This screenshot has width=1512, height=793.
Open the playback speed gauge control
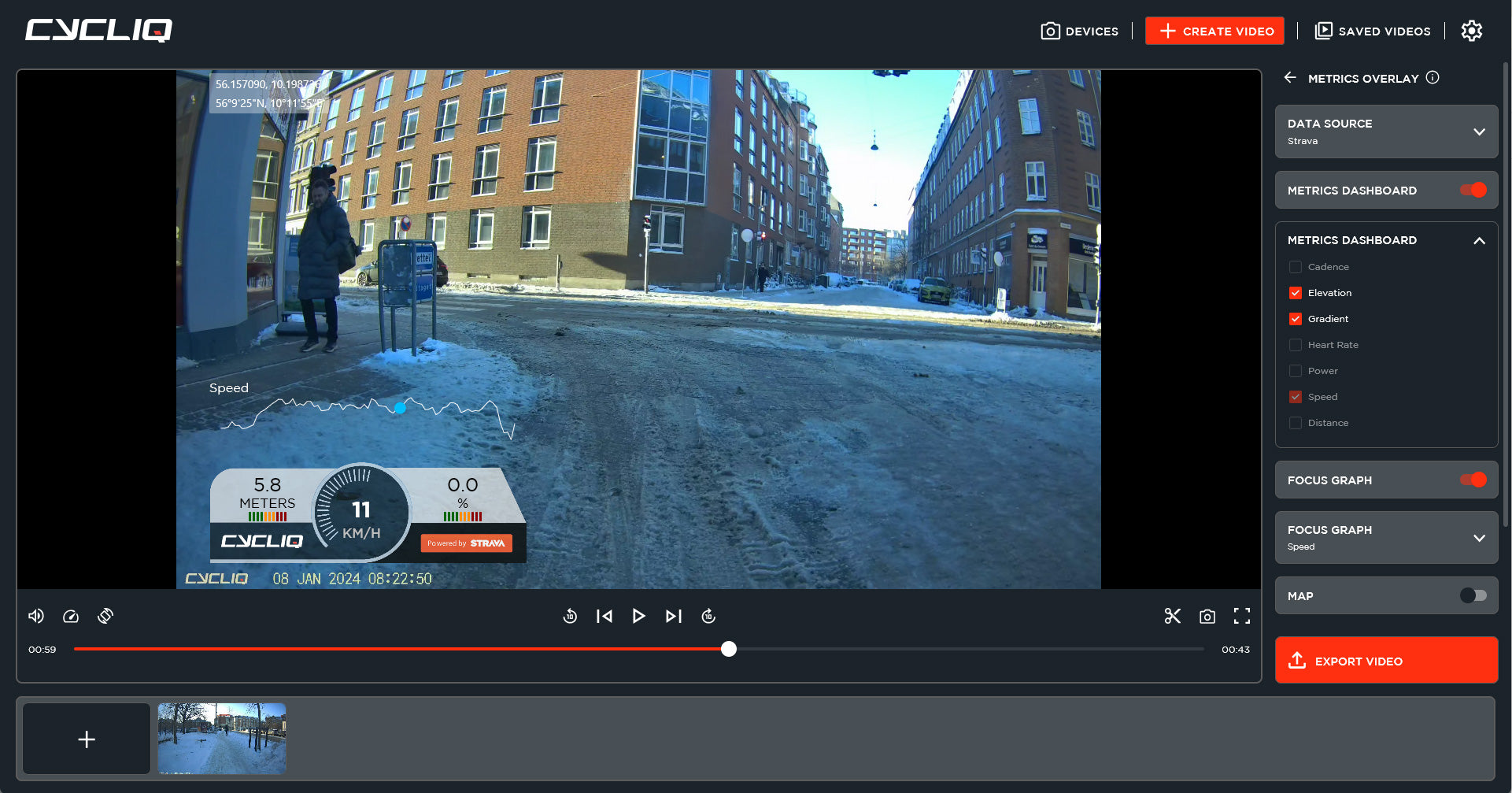click(71, 616)
